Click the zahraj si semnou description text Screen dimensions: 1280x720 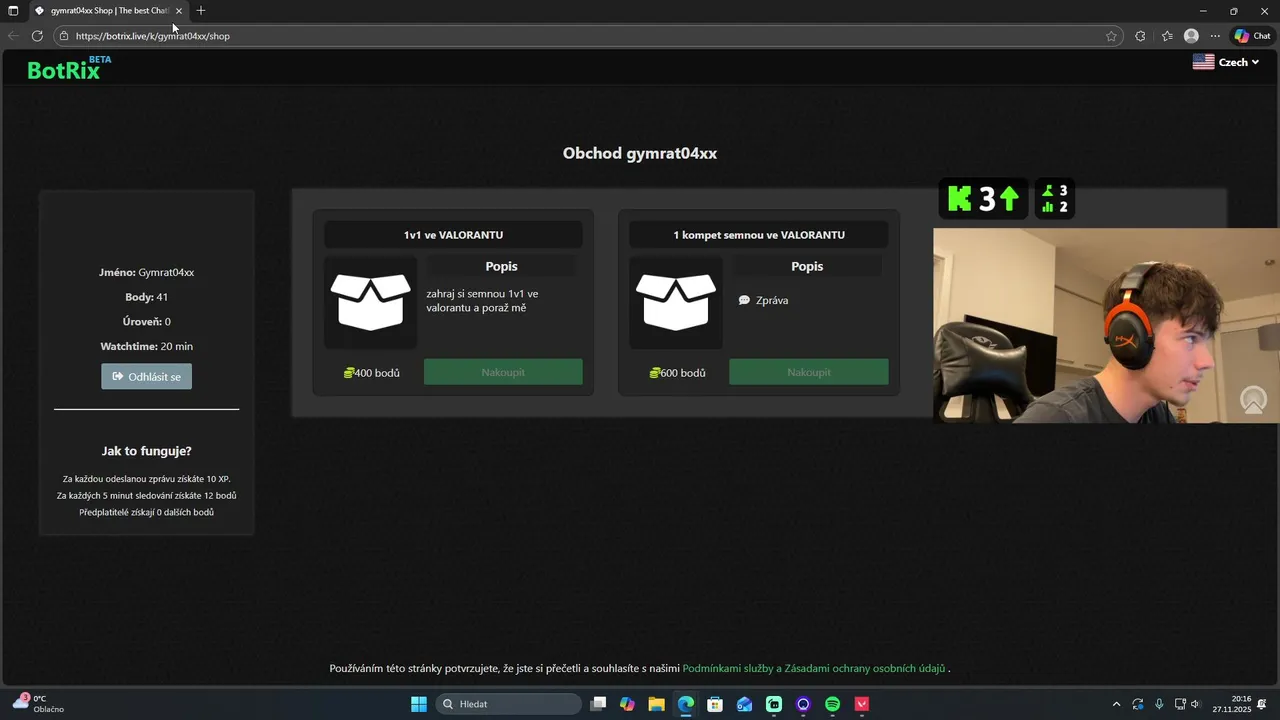point(482,301)
